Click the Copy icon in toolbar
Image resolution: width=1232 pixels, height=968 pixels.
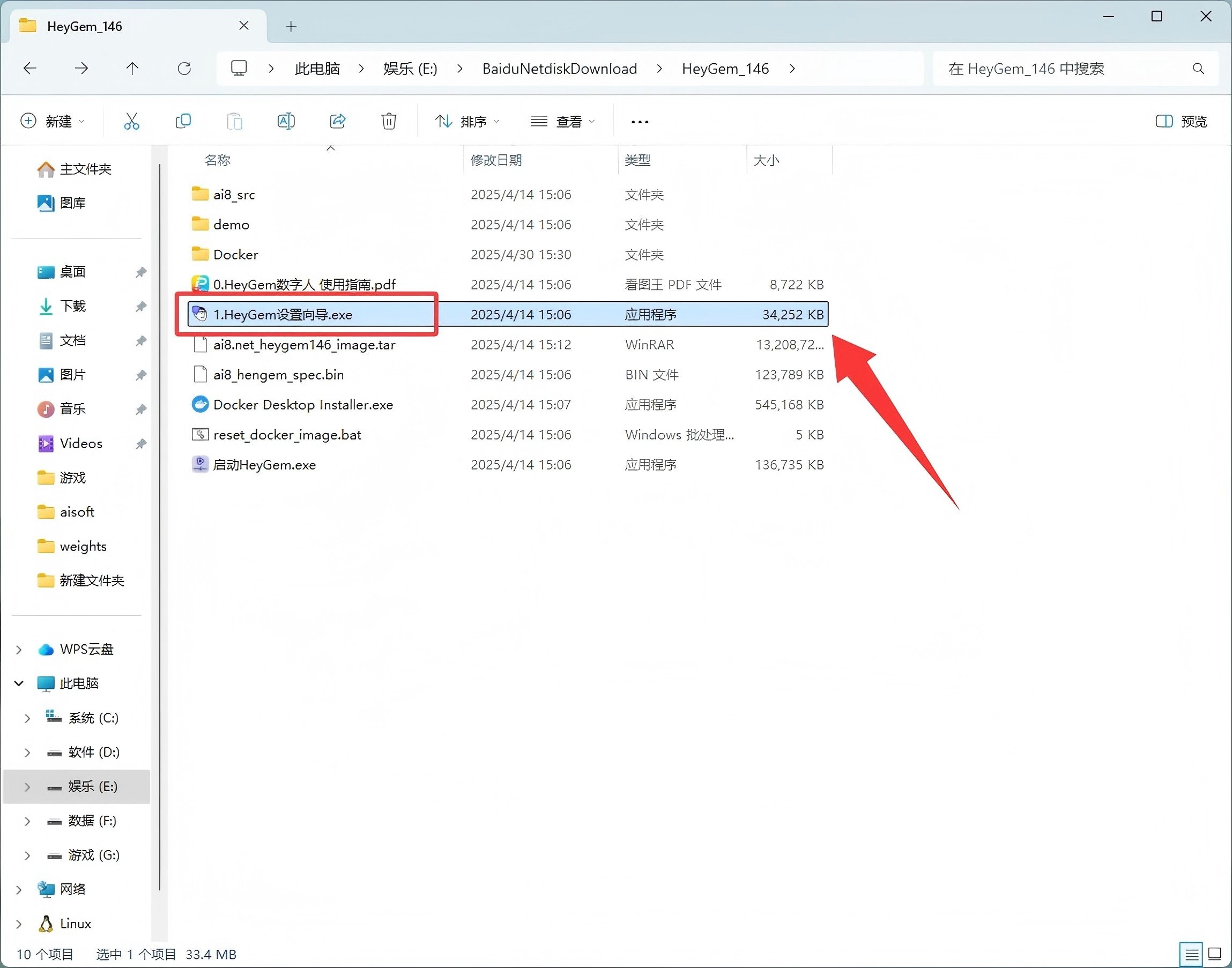[x=183, y=121]
